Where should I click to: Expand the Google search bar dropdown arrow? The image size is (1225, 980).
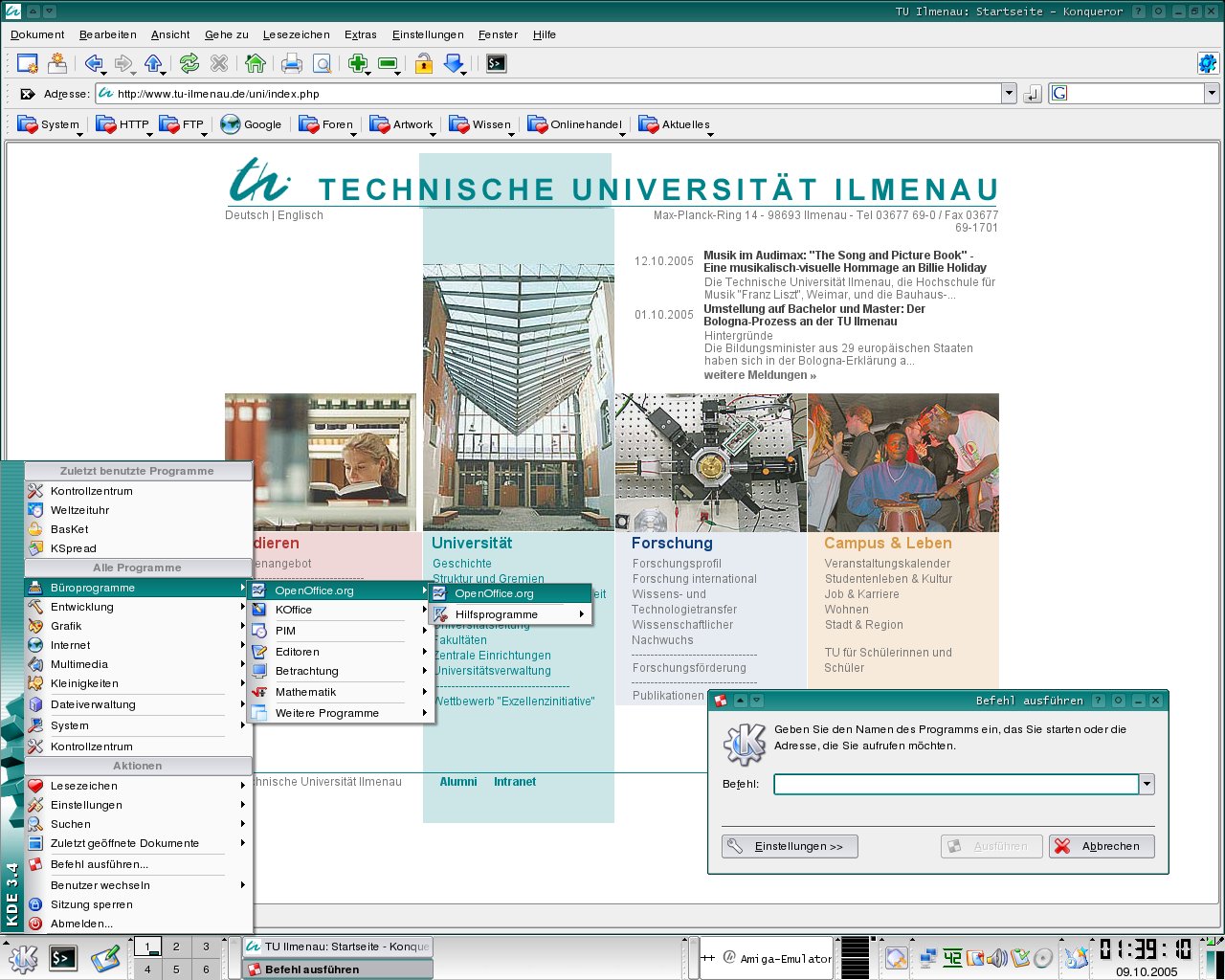pyautogui.click(x=1212, y=94)
